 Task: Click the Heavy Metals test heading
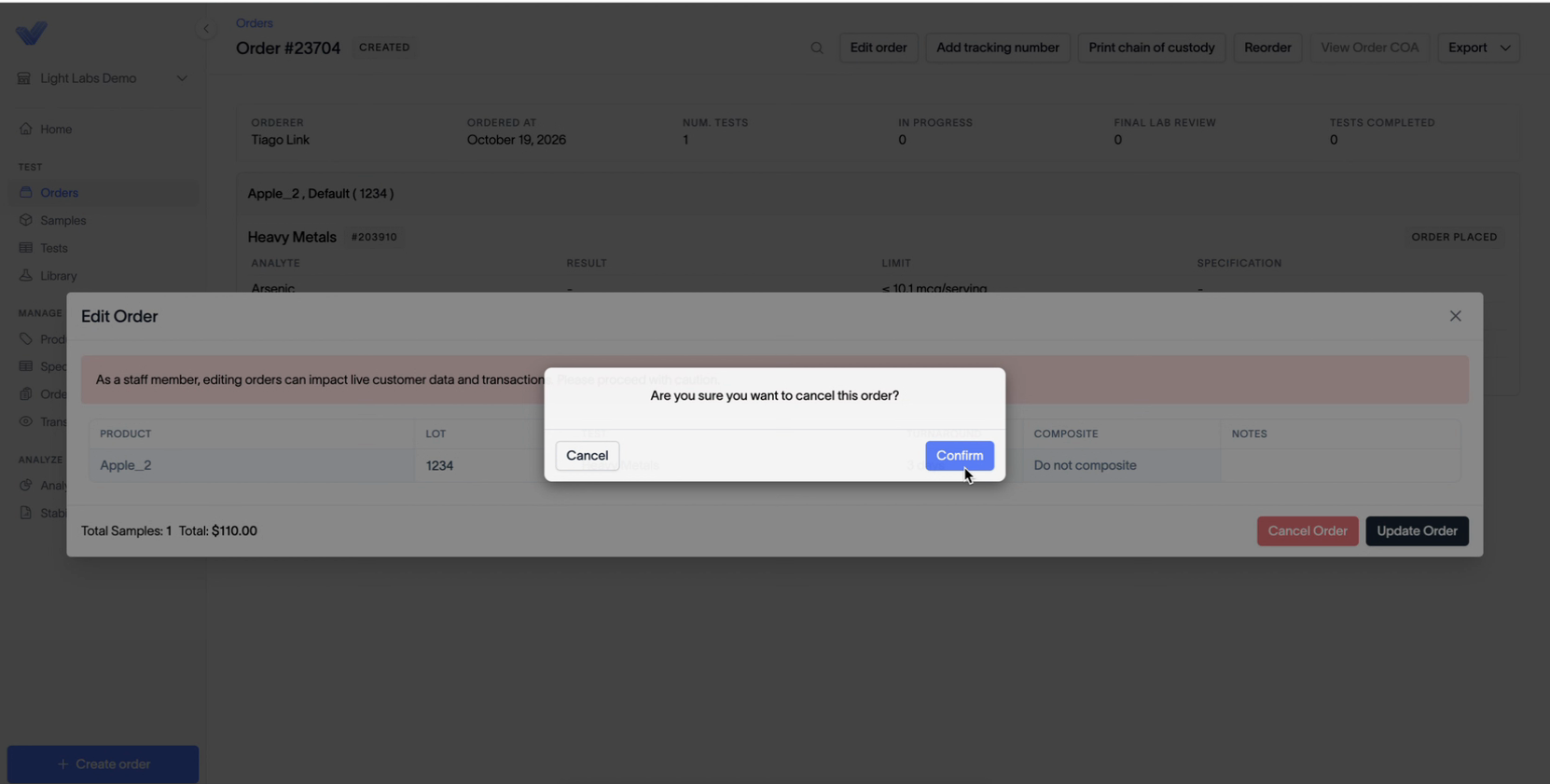(292, 237)
